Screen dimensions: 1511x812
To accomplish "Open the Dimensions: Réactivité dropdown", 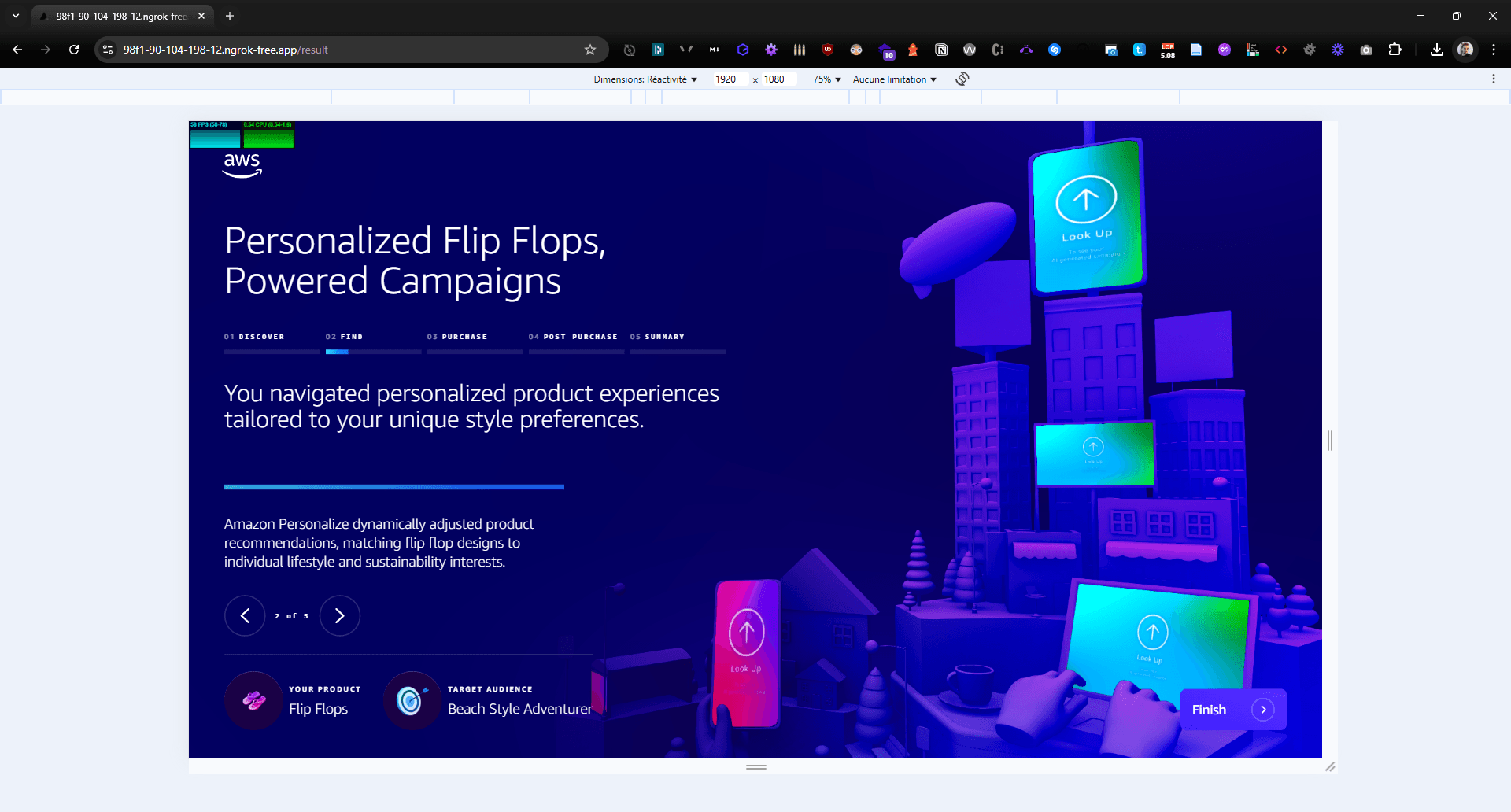I will [x=645, y=79].
